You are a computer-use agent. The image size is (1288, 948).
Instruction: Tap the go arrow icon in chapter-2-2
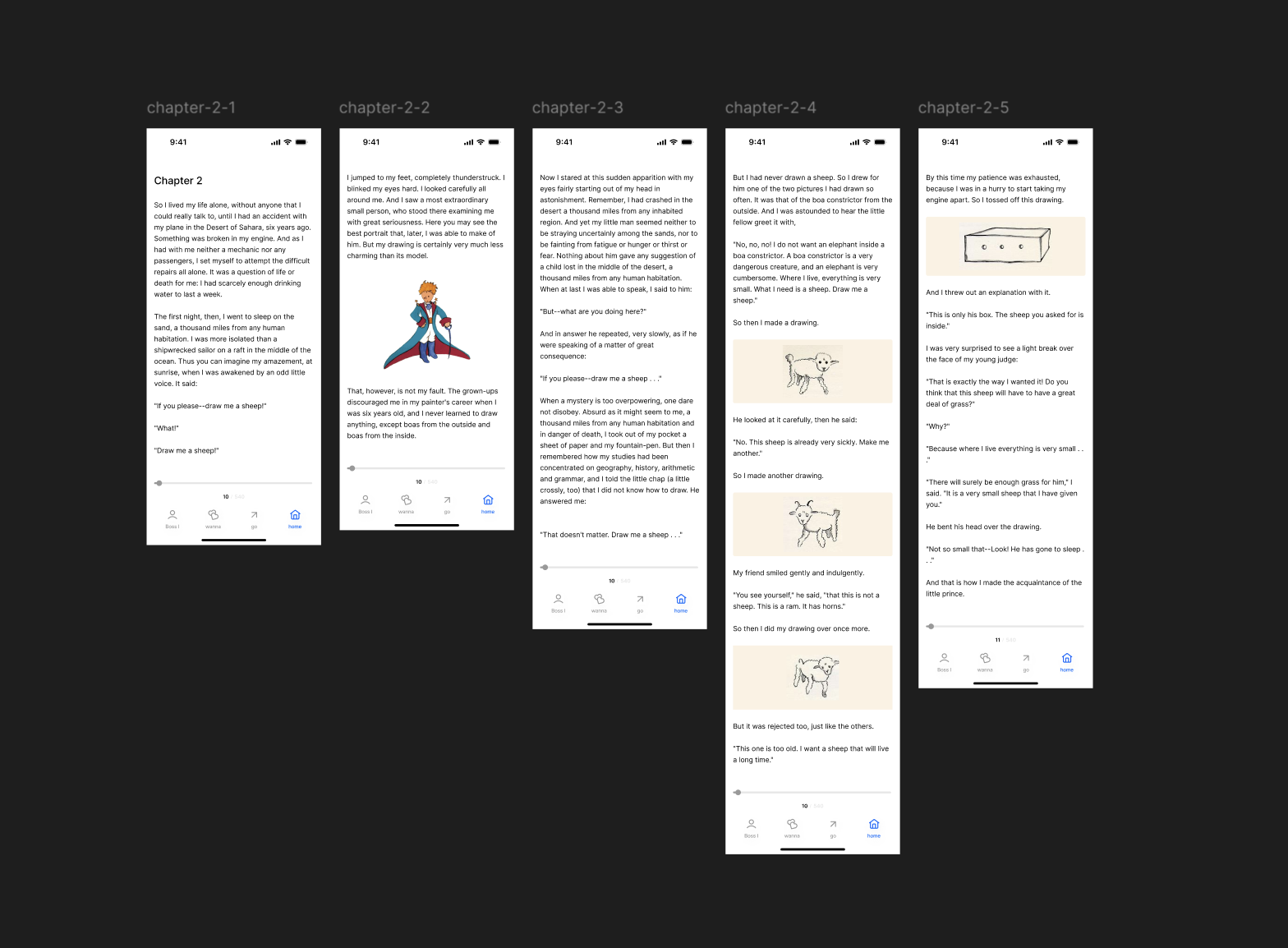[x=447, y=500]
